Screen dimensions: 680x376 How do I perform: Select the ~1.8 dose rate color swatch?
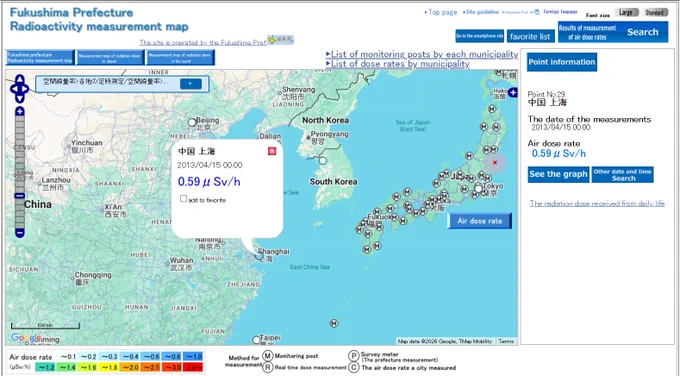(x=110, y=367)
